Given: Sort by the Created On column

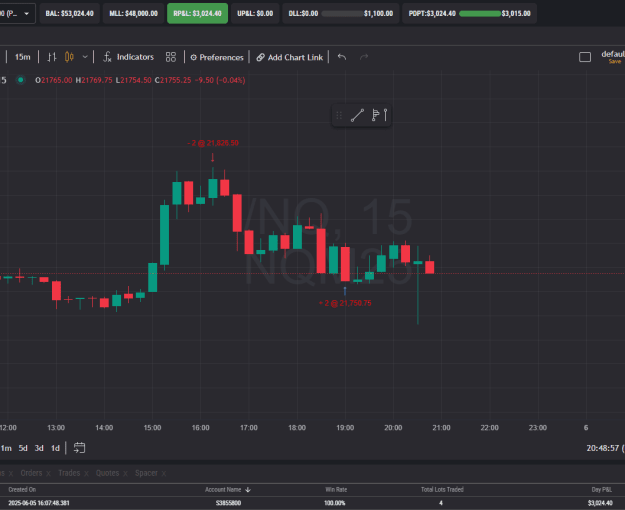Looking at the screenshot, I should (22, 490).
